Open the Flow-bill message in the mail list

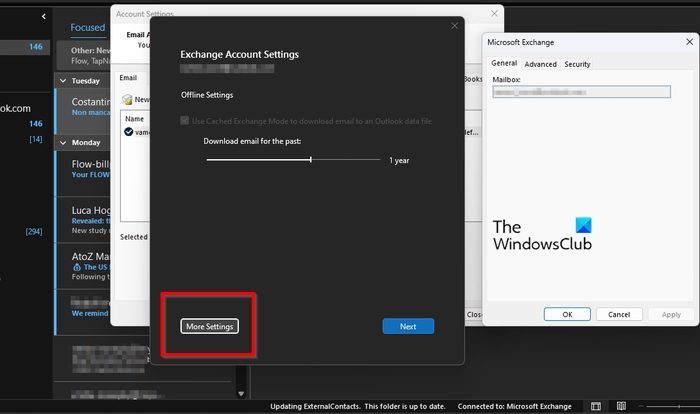coord(83,173)
